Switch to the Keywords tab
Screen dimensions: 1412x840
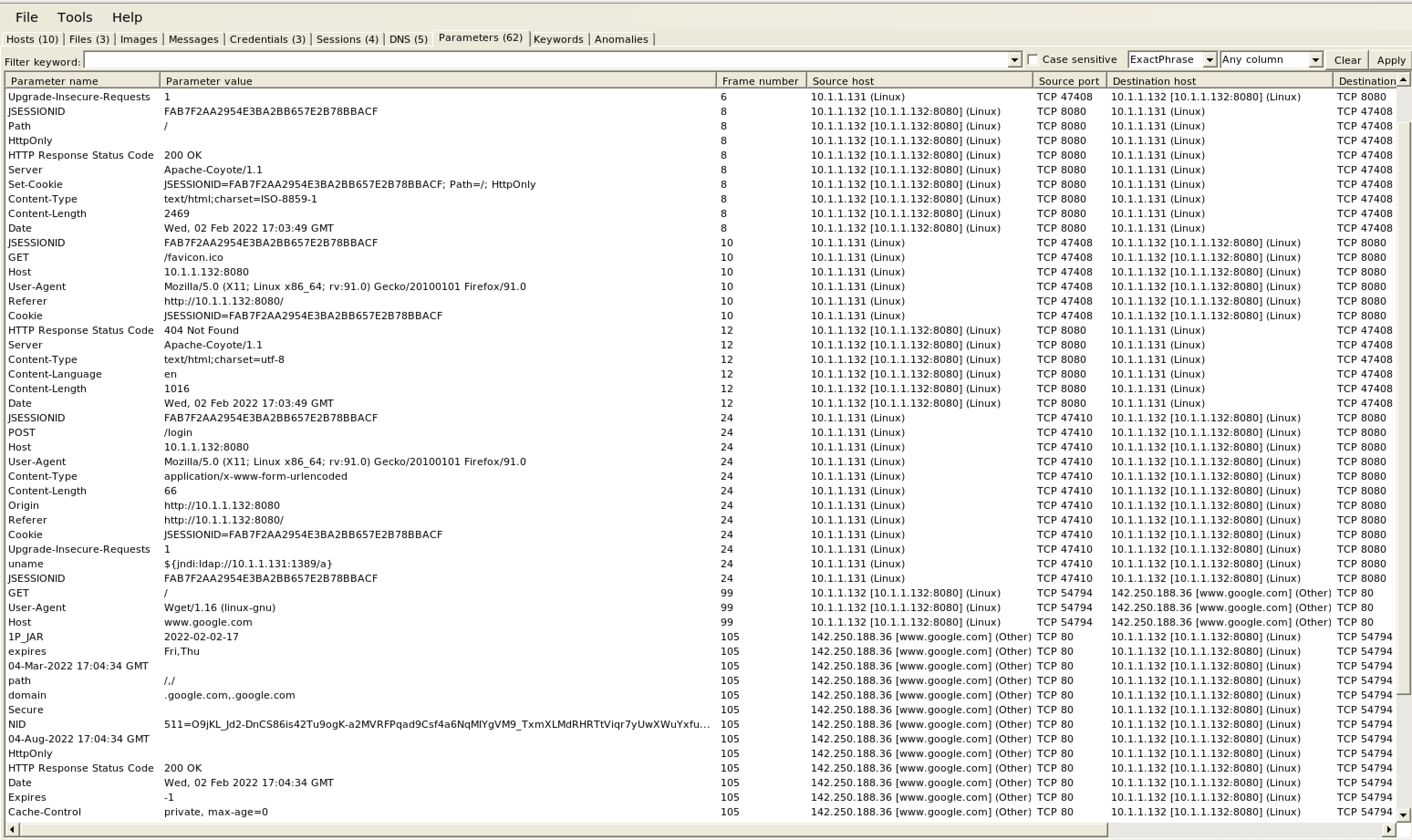tap(558, 39)
